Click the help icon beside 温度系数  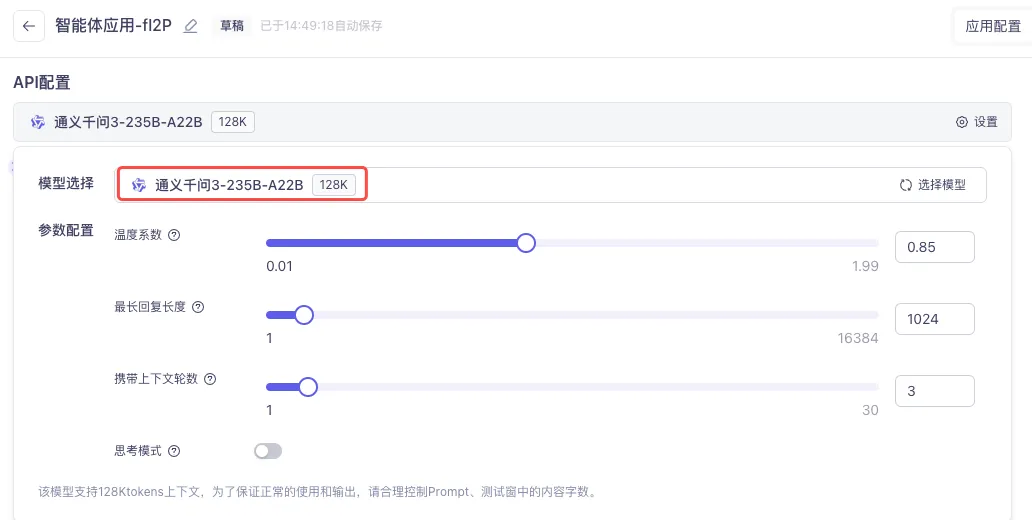click(x=174, y=235)
